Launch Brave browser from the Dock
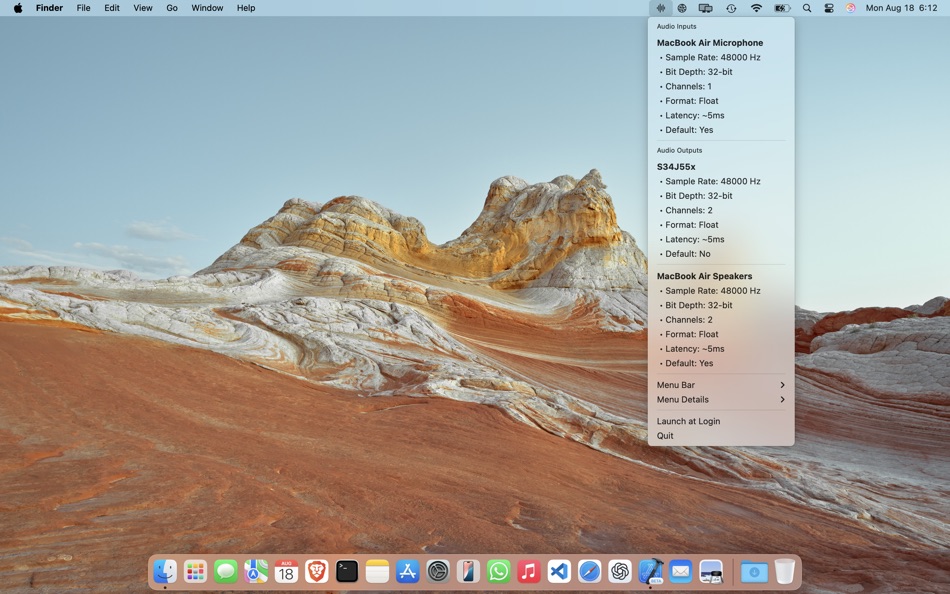950x594 pixels. tap(316, 571)
